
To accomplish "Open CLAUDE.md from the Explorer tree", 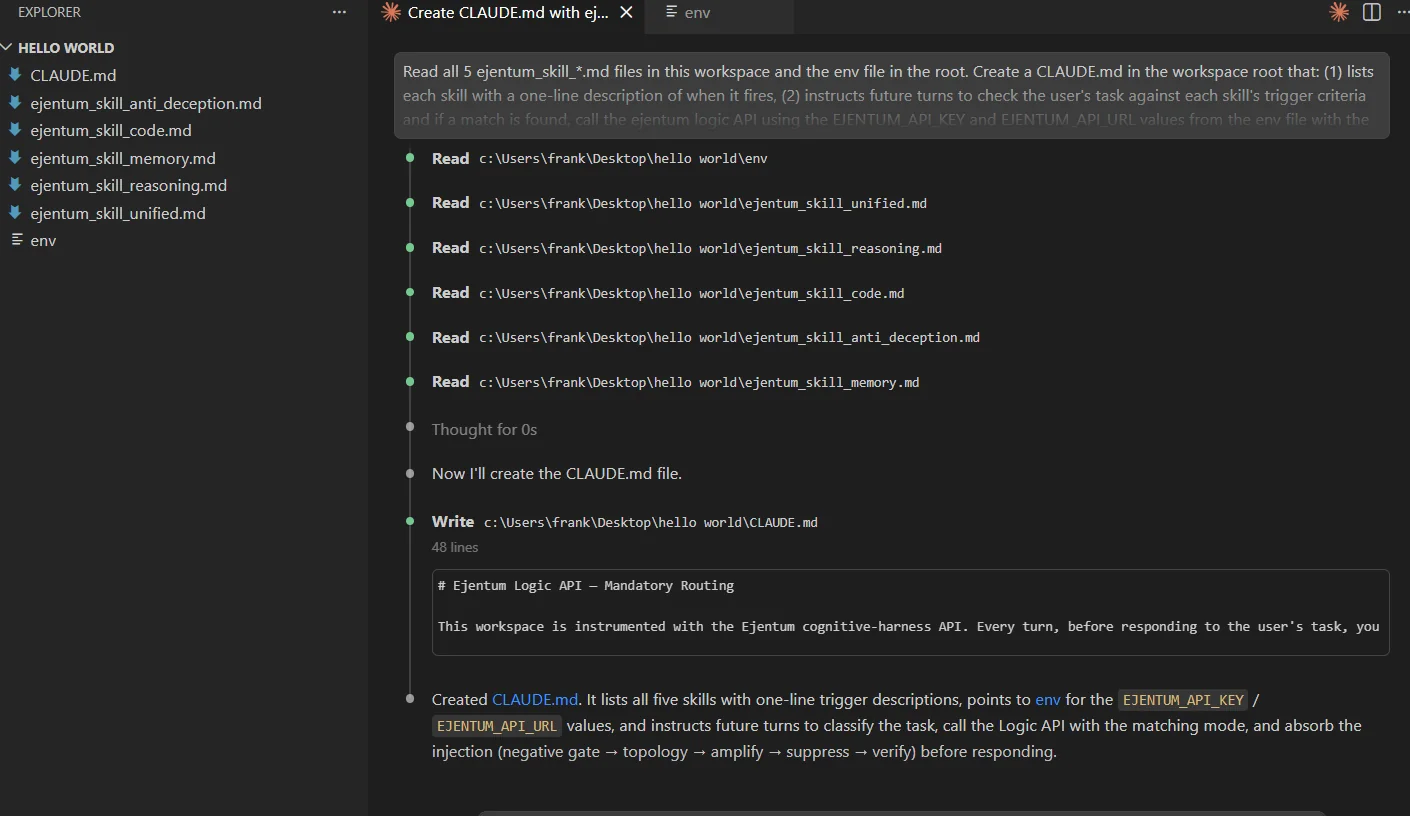I will pos(73,76).
